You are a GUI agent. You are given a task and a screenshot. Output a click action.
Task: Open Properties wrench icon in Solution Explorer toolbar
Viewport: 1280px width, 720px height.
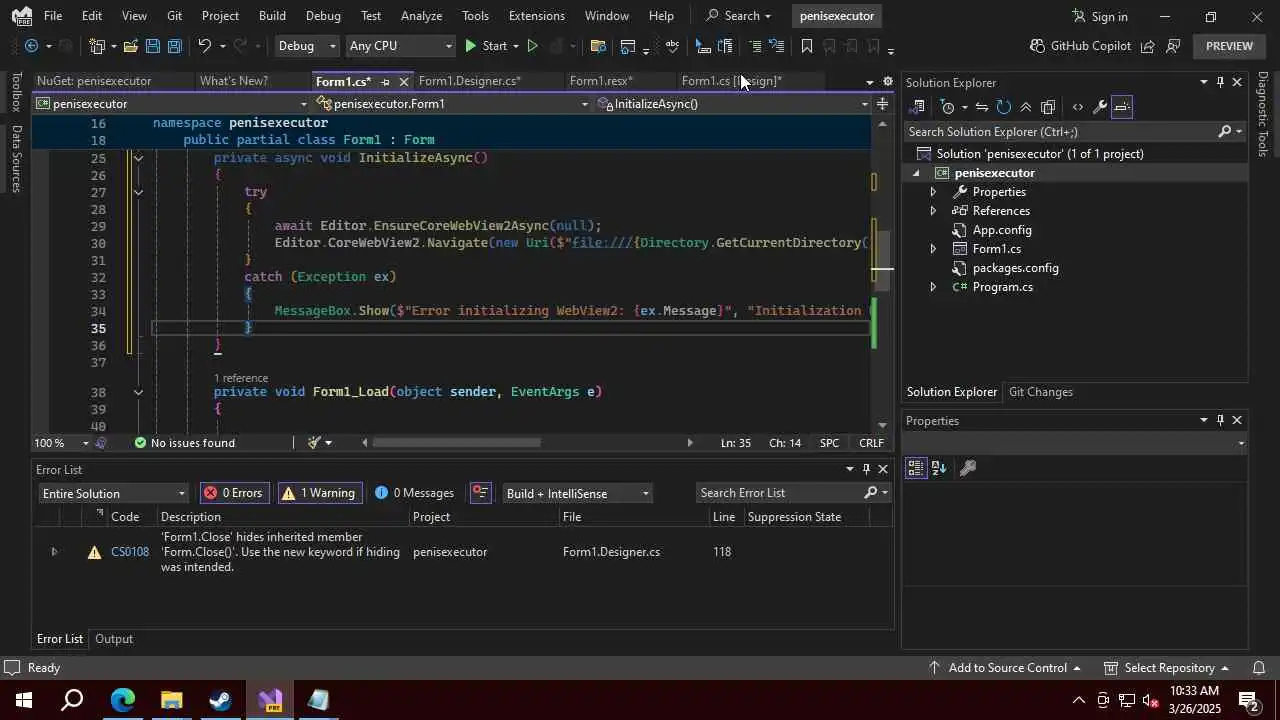pos(1100,107)
